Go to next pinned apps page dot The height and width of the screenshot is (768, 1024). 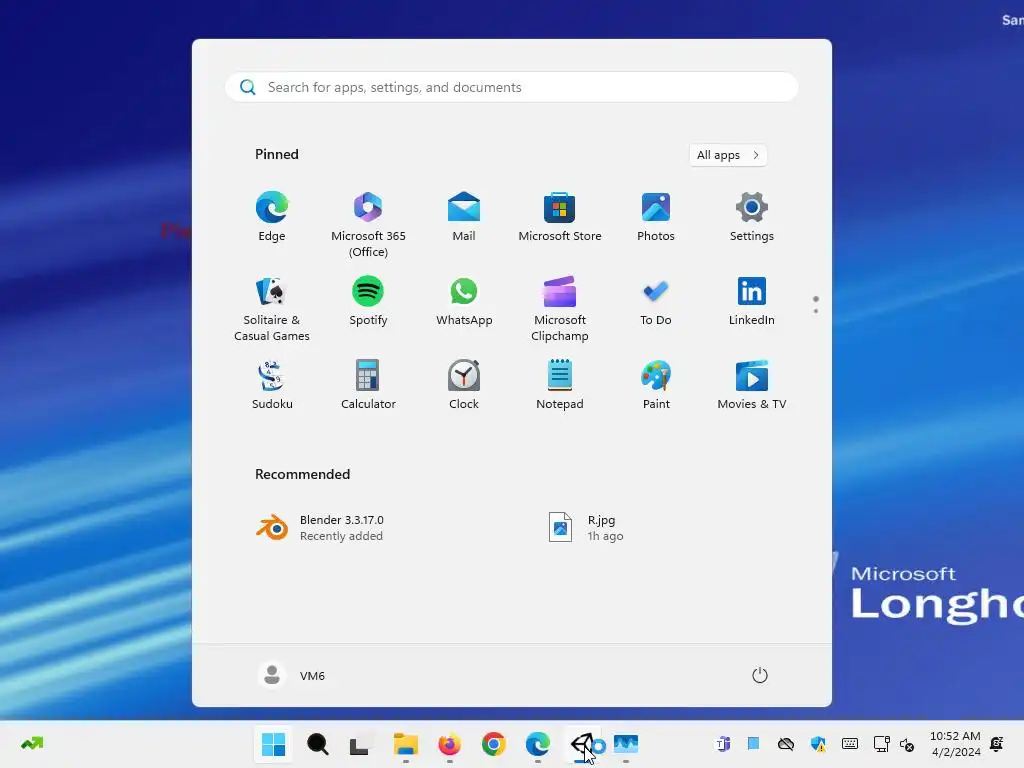[816, 311]
